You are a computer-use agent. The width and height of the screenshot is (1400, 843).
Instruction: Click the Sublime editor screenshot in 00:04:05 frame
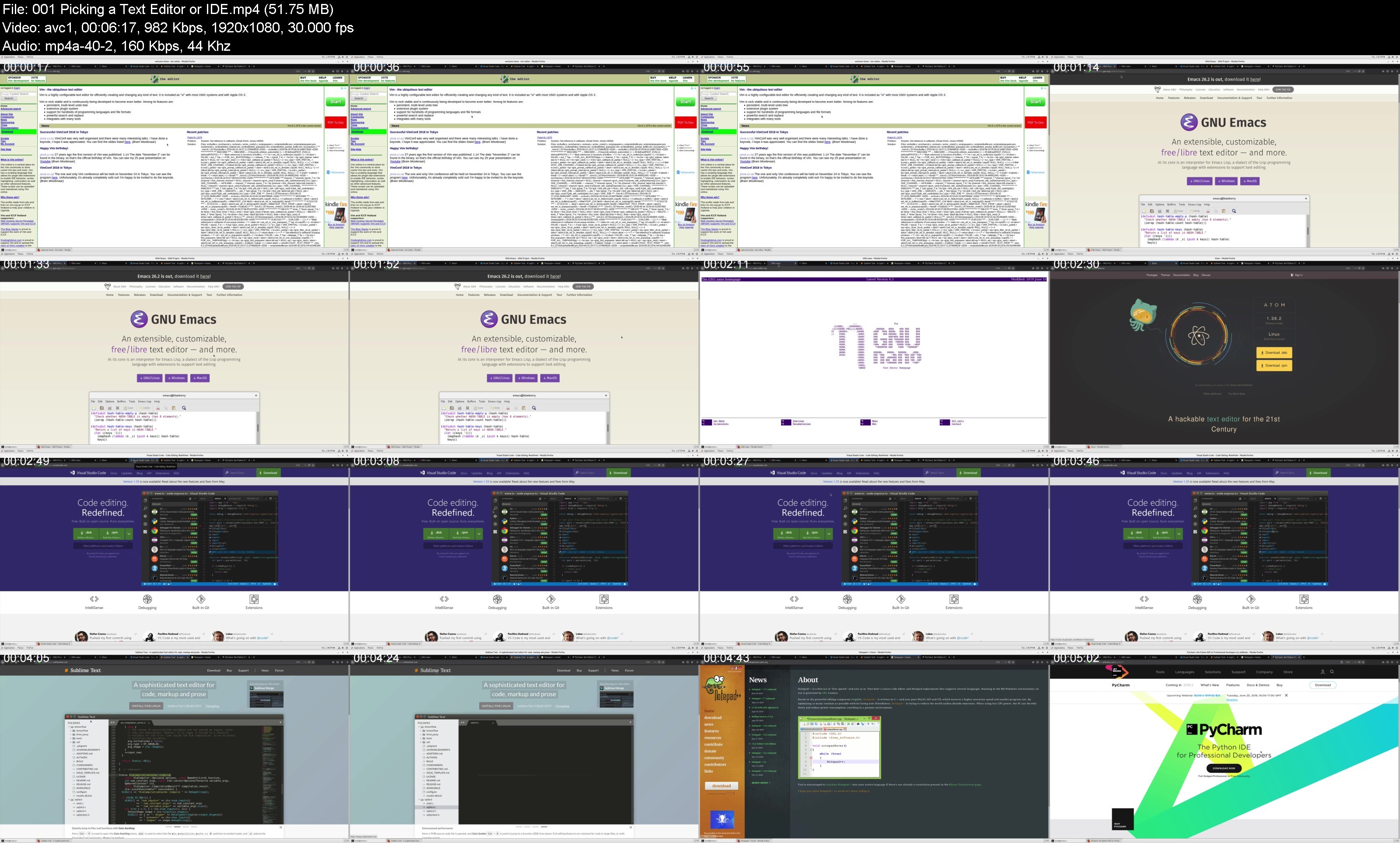[x=174, y=769]
